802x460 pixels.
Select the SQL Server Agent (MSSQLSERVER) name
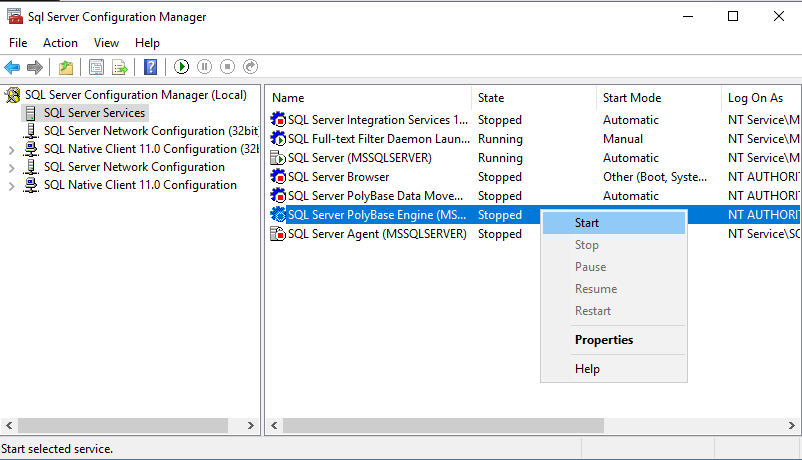tap(377, 234)
